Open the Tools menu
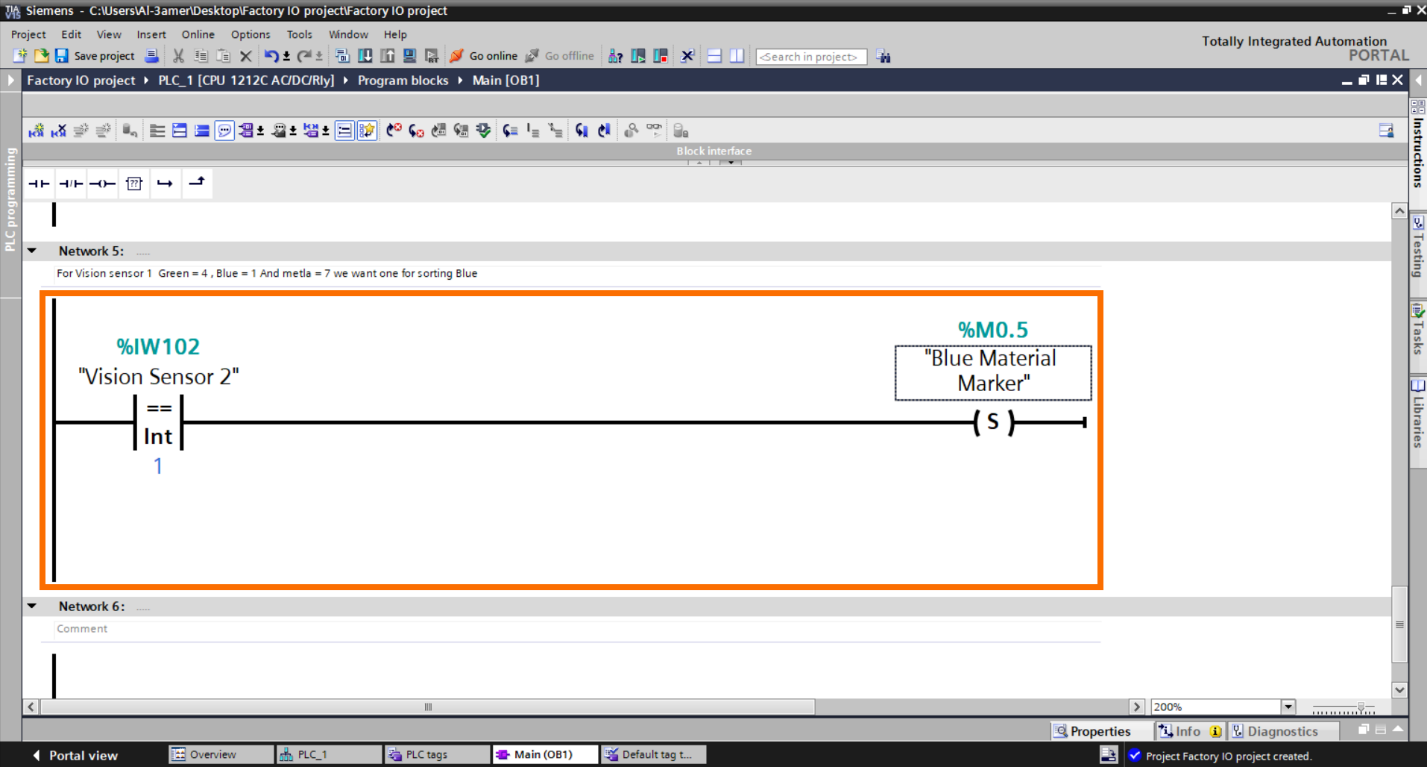1427x767 pixels. (x=300, y=34)
